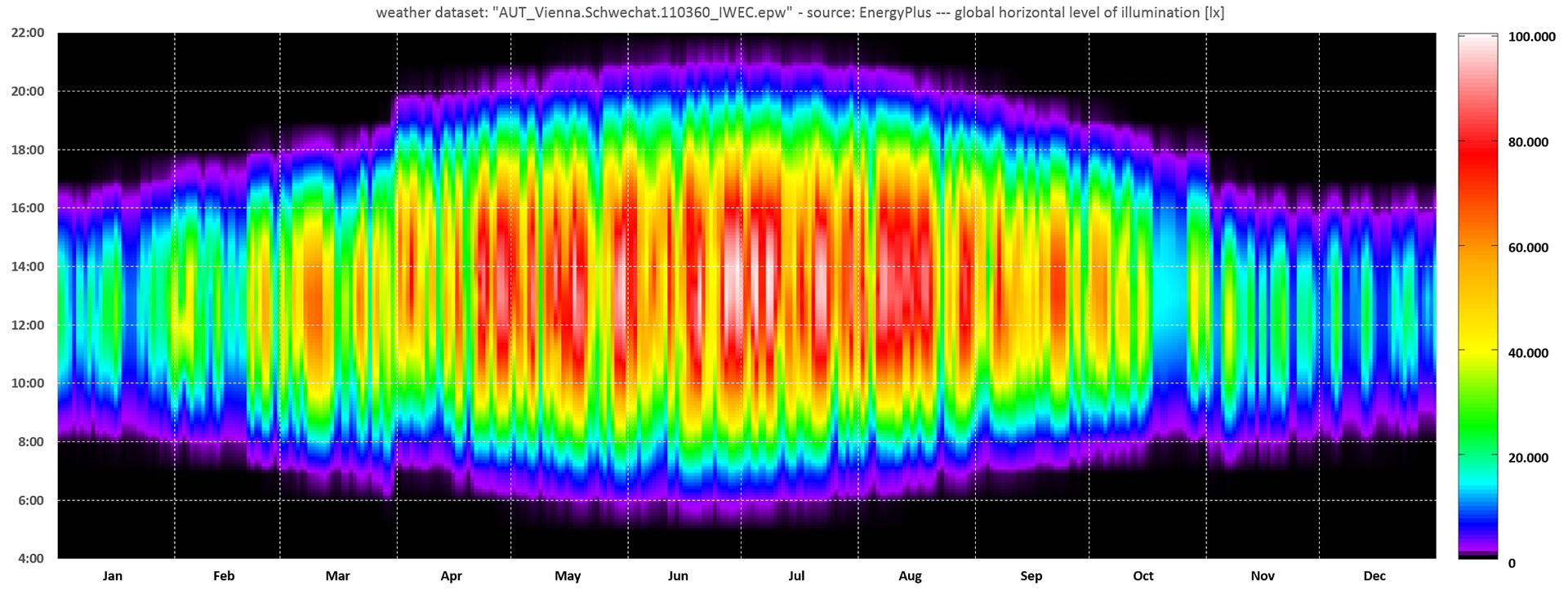Screen dimensions: 1568x595
Task: Click the '6:00' y-axis label
Action: pyautogui.click(x=31, y=500)
